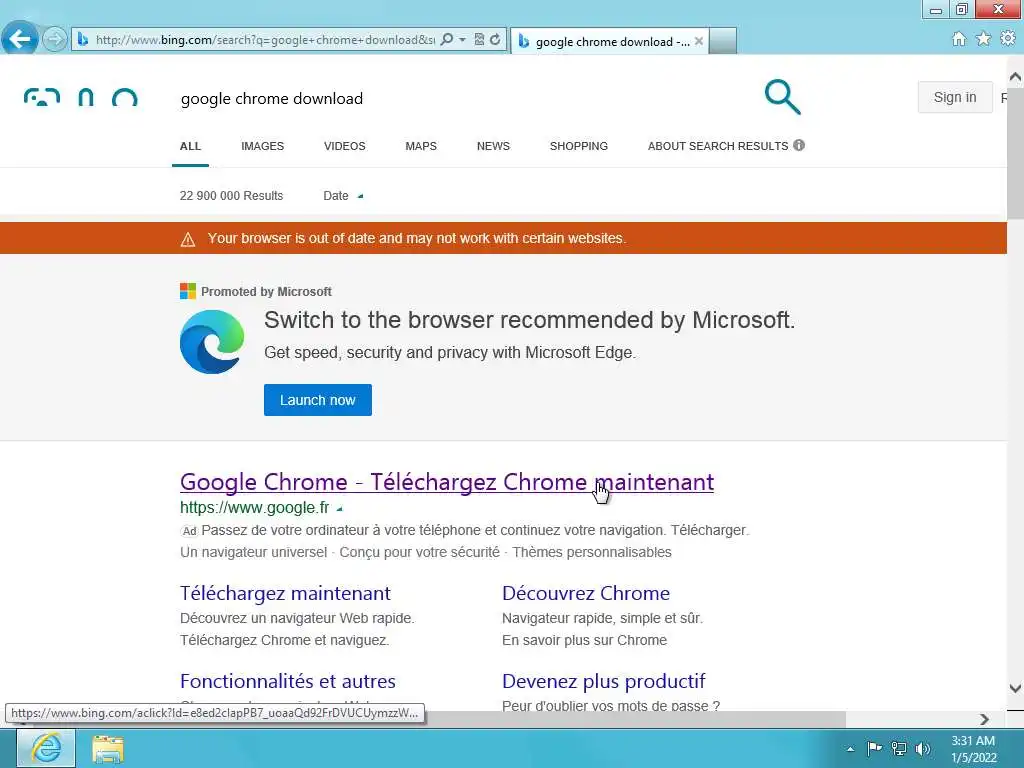The height and width of the screenshot is (768, 1024).
Task: Click the search magnifier in address bar
Action: point(447,39)
